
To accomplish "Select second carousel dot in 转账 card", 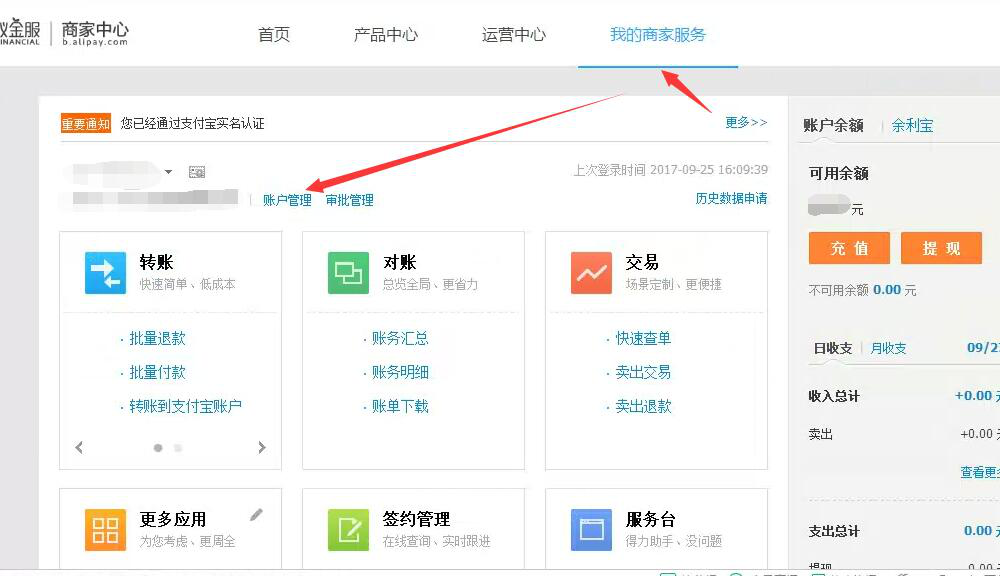I will coord(178,448).
